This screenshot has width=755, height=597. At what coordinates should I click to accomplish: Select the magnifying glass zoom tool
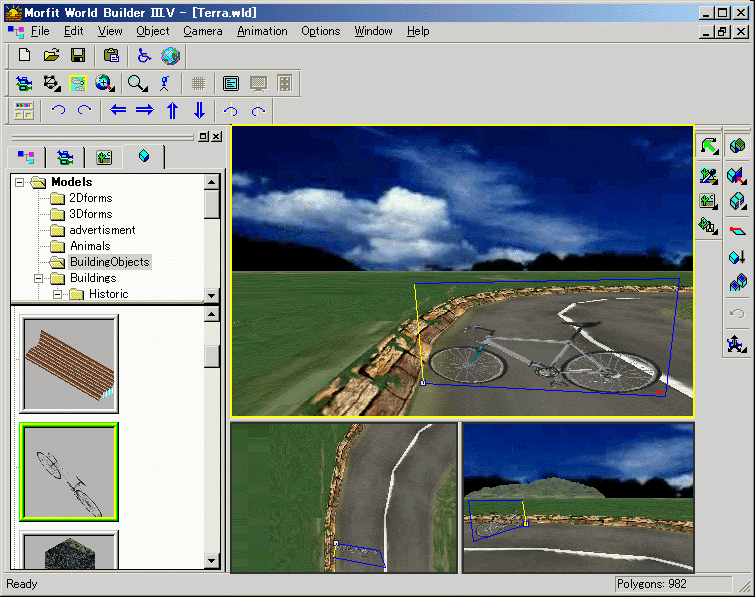[x=137, y=83]
